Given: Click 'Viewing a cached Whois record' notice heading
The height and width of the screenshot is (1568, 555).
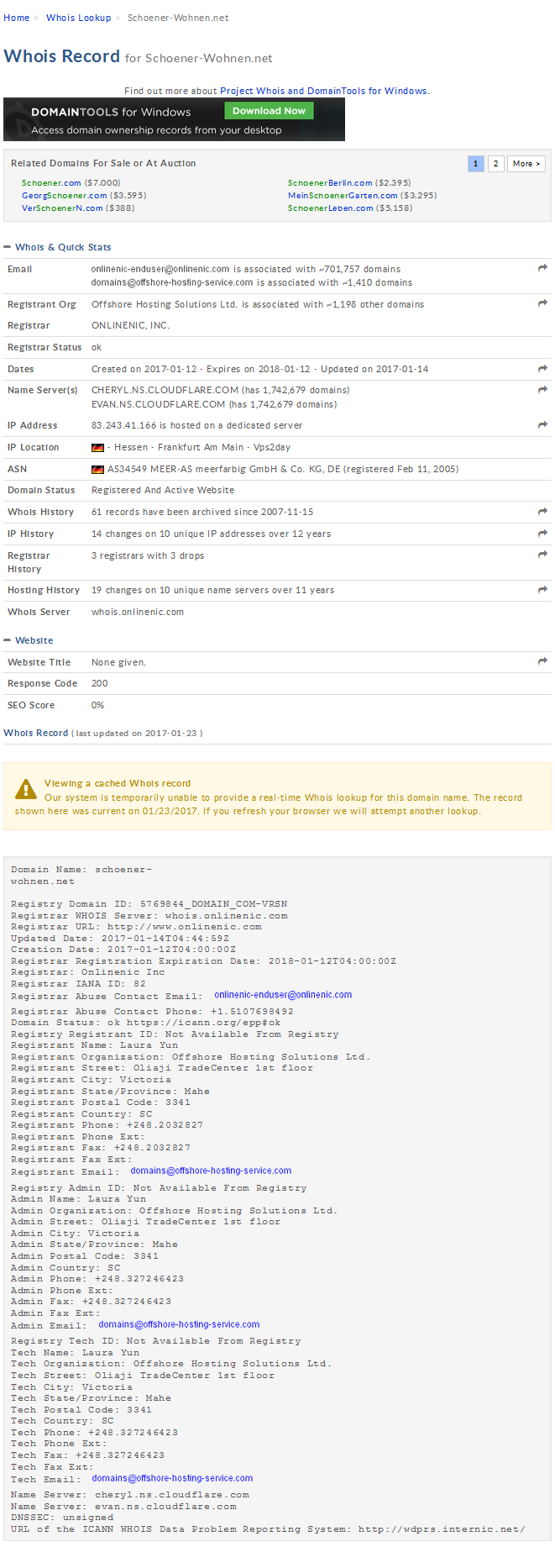Looking at the screenshot, I should point(118,783).
